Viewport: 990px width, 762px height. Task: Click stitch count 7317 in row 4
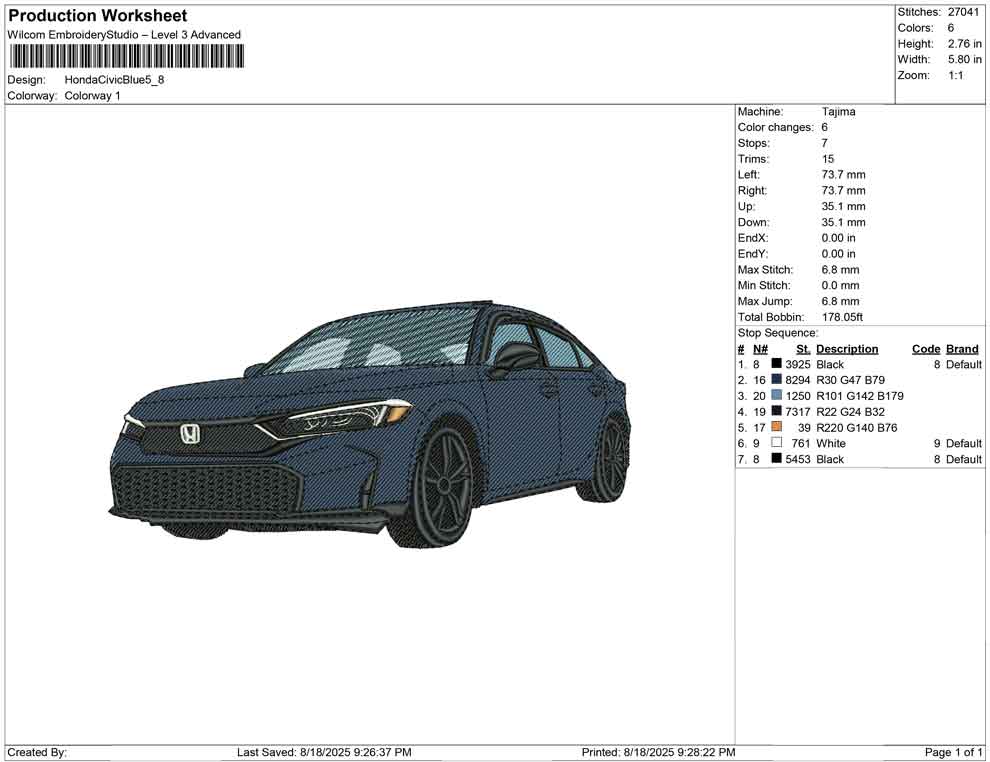[797, 412]
